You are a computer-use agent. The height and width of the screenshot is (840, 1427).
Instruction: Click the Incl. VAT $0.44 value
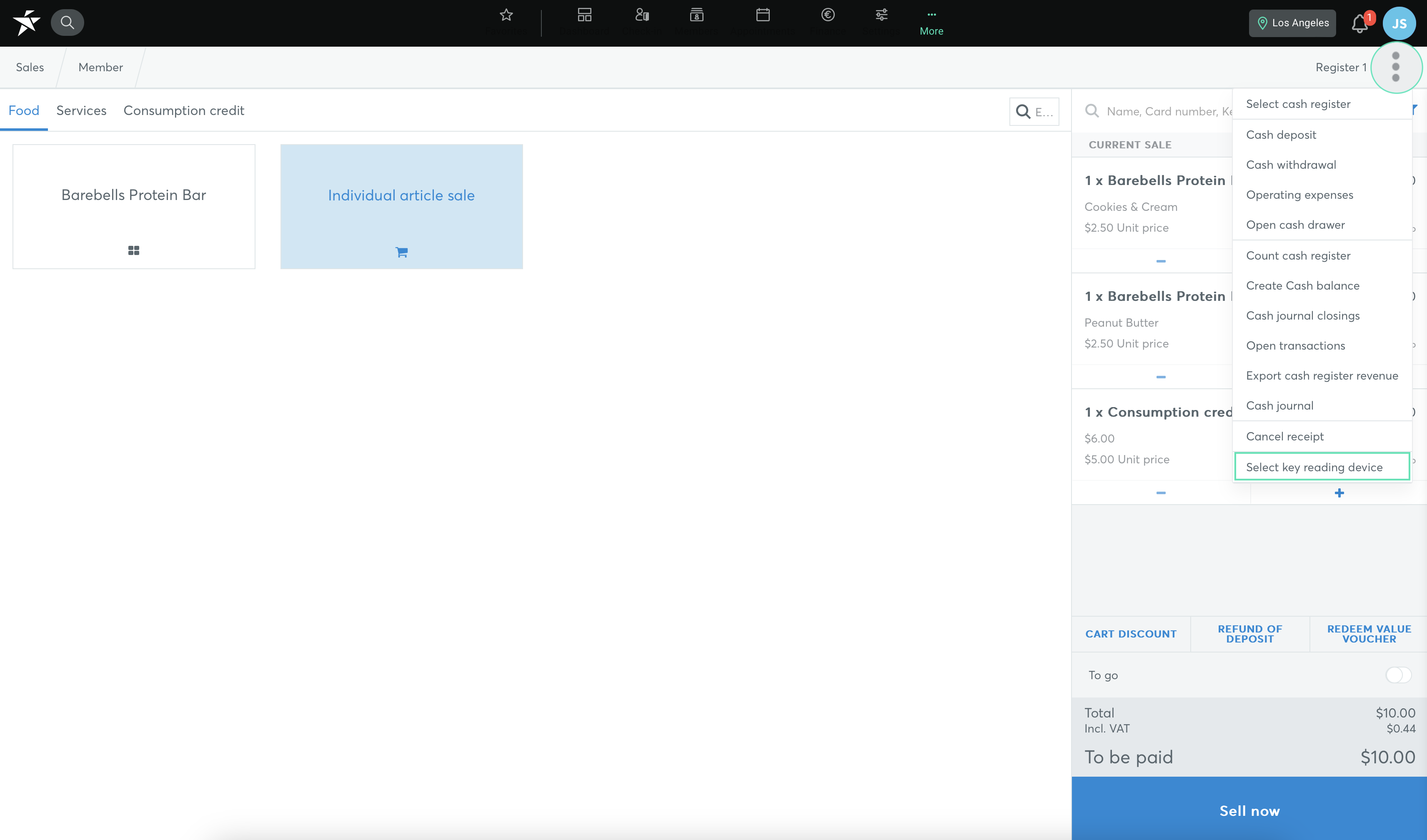1401,729
